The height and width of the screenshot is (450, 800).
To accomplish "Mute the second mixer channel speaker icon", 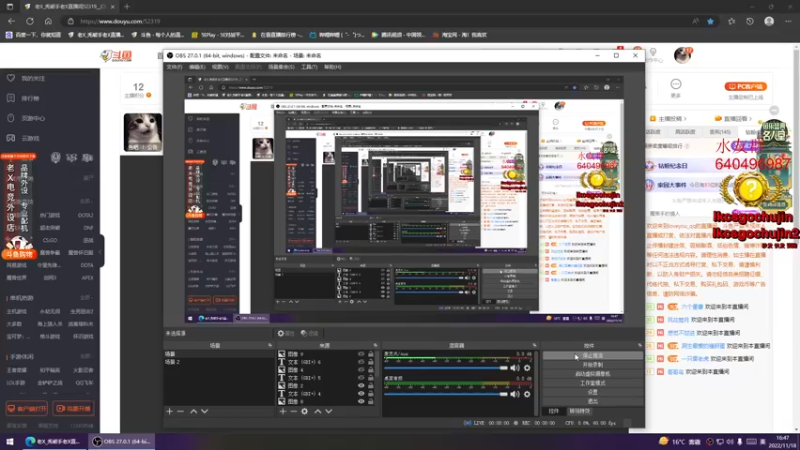I will tap(515, 394).
